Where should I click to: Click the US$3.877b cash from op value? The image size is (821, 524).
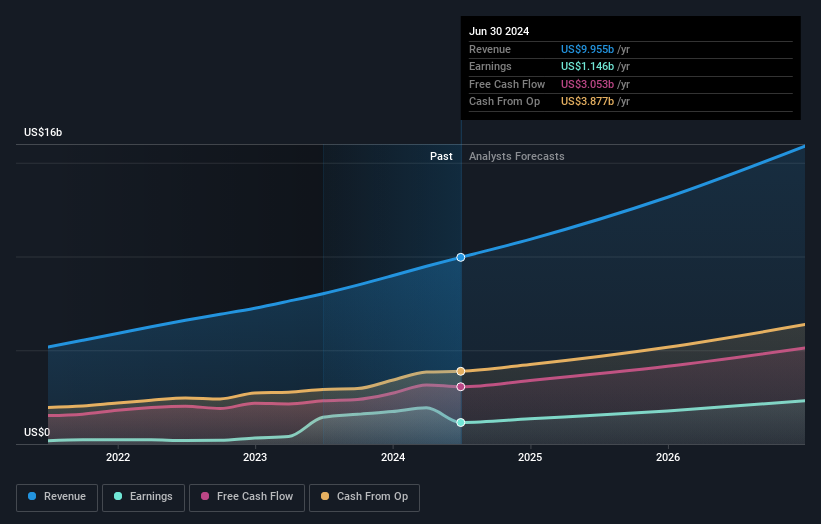tap(587, 102)
